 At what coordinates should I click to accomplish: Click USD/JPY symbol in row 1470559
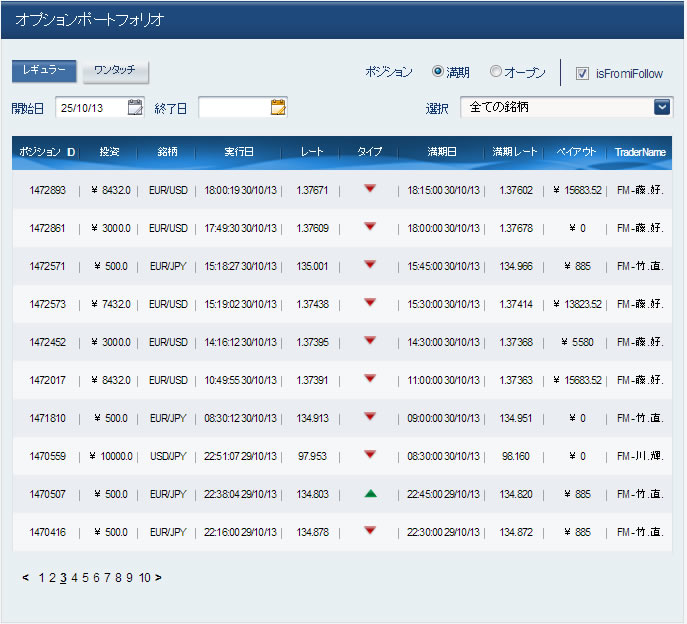coord(168,456)
